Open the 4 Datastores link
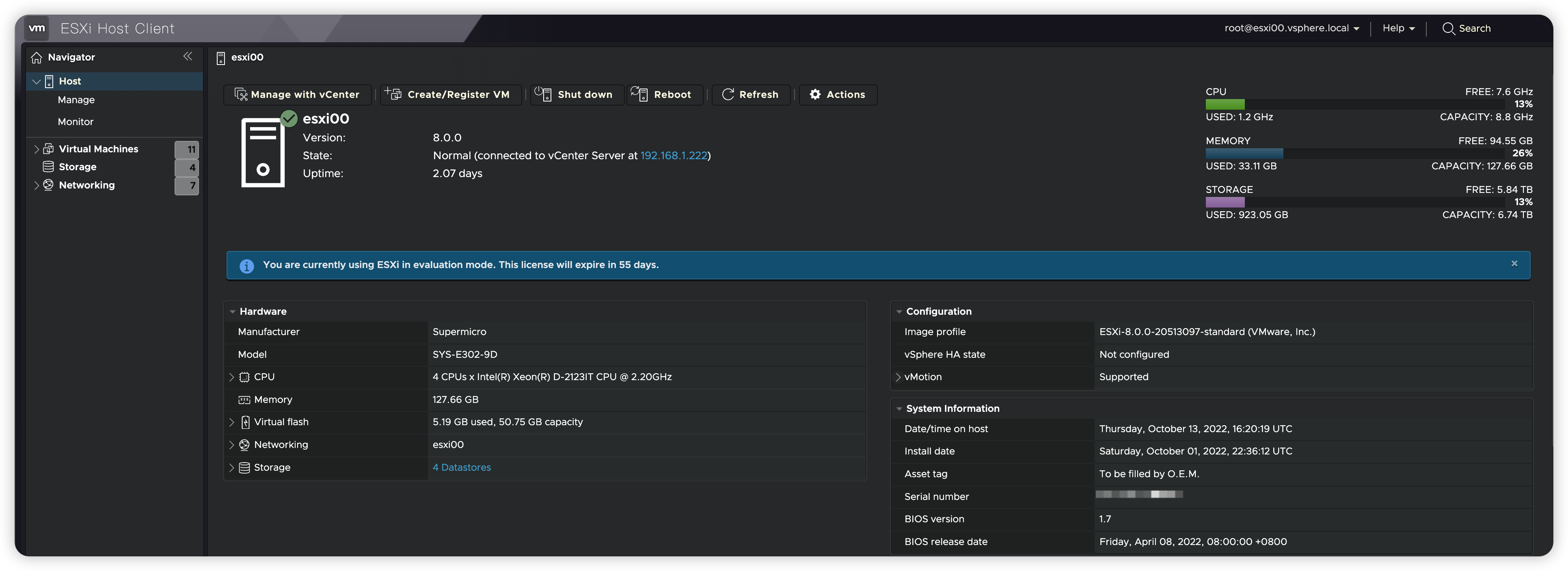Viewport: 1568px width, 571px height. tap(461, 467)
